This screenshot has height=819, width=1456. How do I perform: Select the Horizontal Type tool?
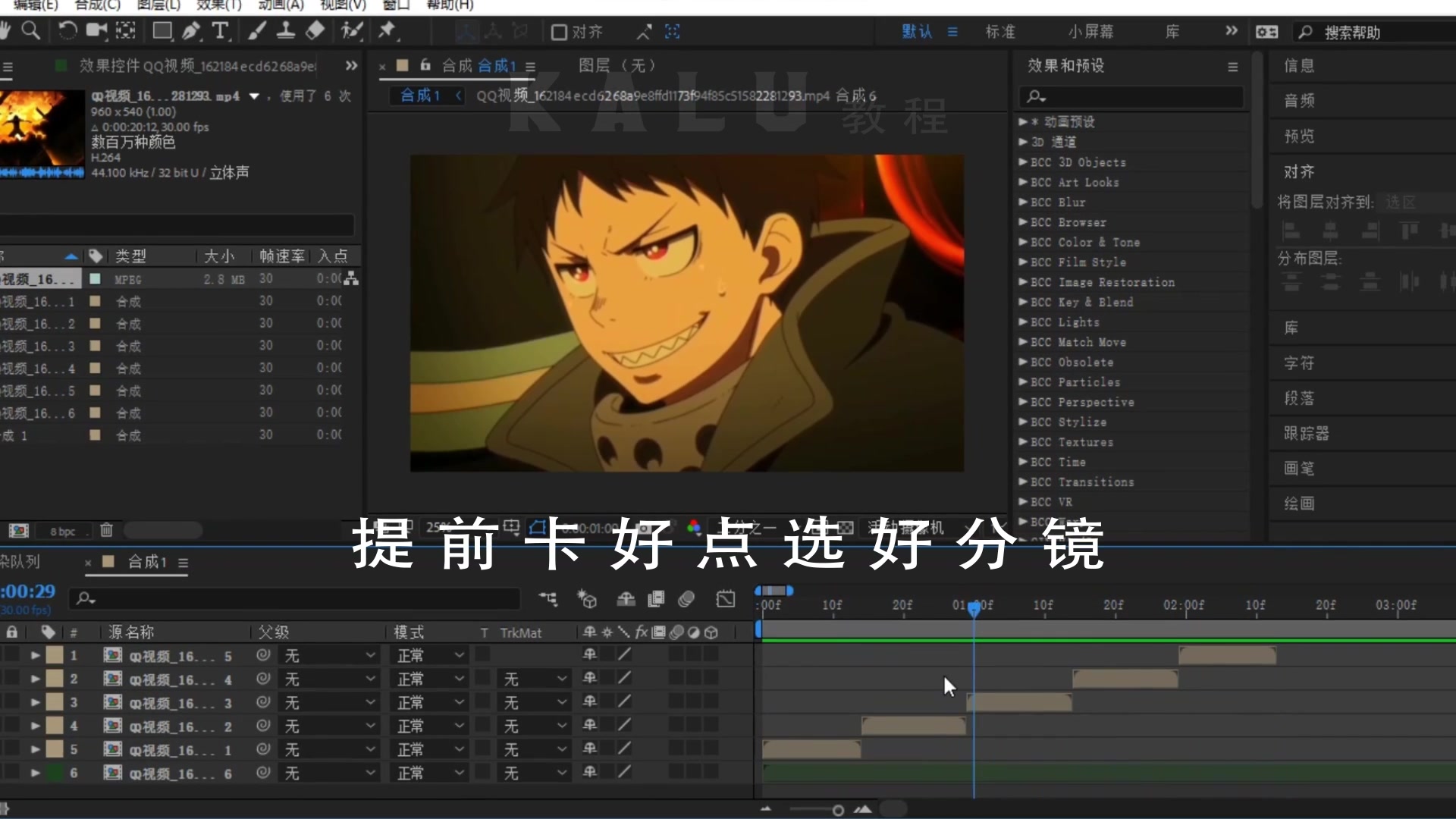click(x=220, y=31)
